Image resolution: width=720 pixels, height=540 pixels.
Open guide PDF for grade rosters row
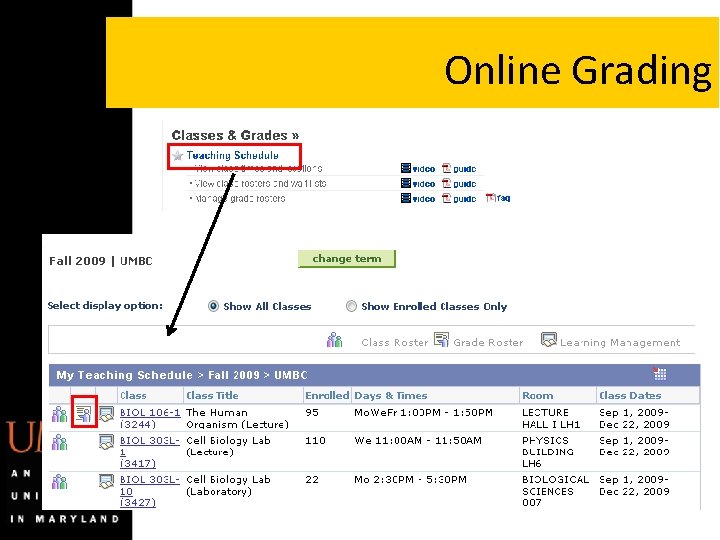click(459, 198)
